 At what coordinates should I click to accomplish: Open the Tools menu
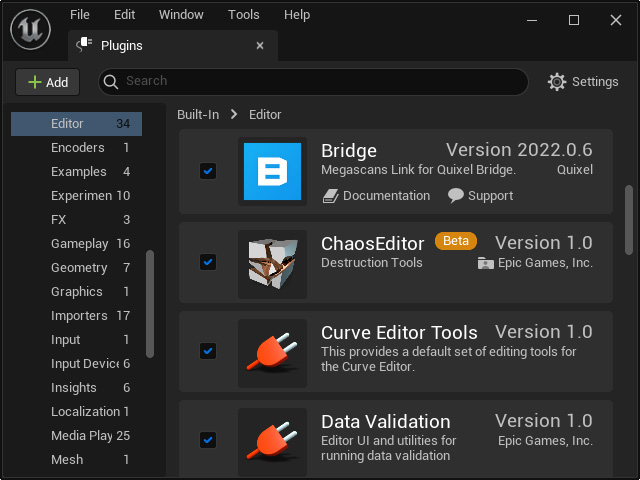click(x=244, y=15)
